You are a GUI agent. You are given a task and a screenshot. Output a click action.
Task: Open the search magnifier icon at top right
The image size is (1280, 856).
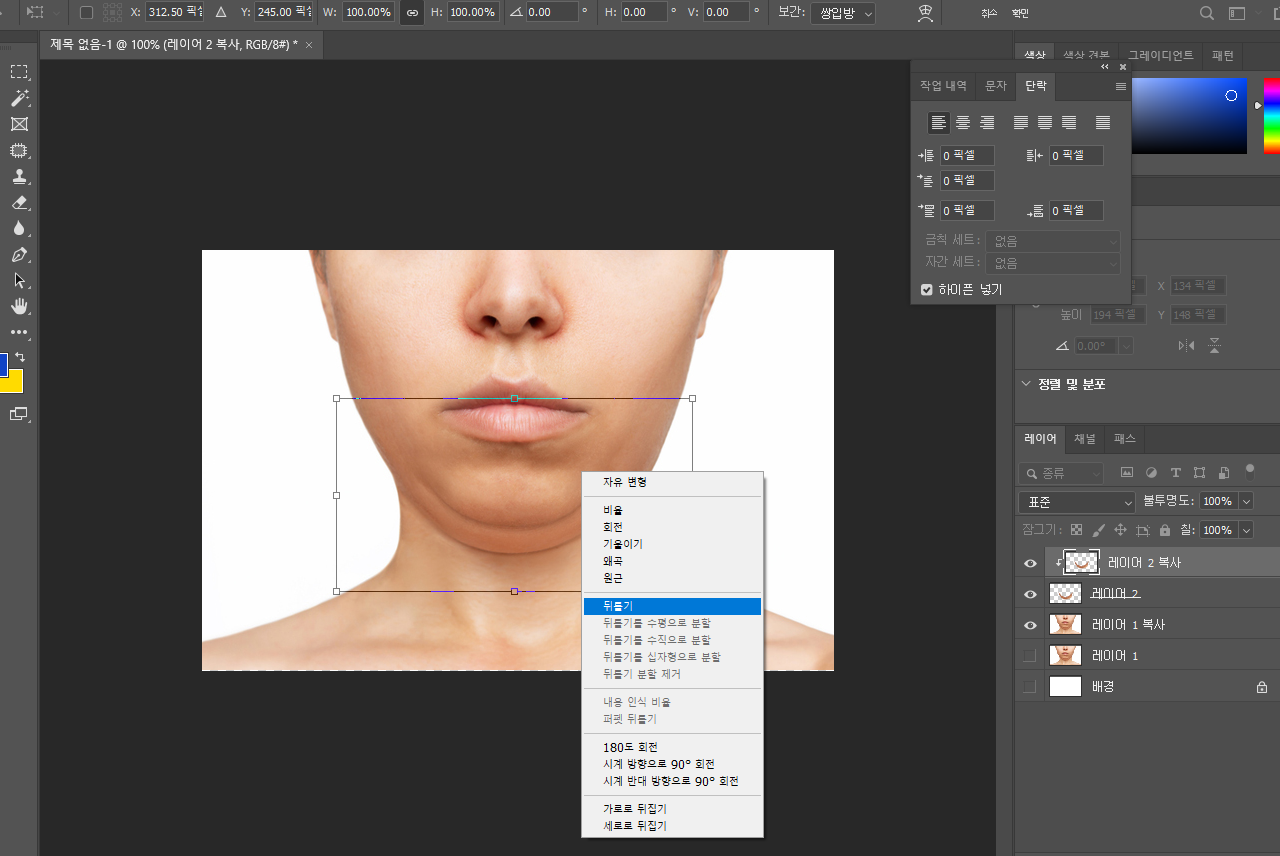click(1207, 13)
